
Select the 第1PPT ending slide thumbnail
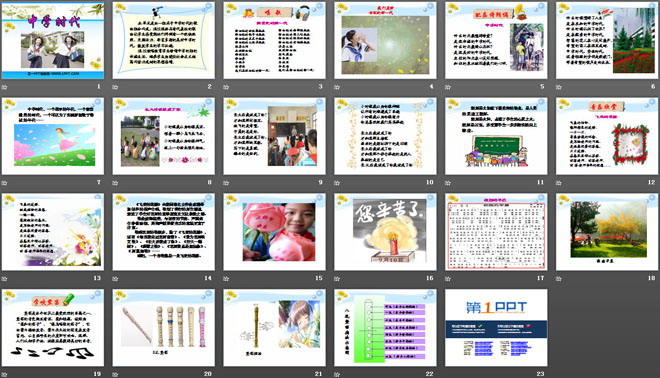click(496, 327)
